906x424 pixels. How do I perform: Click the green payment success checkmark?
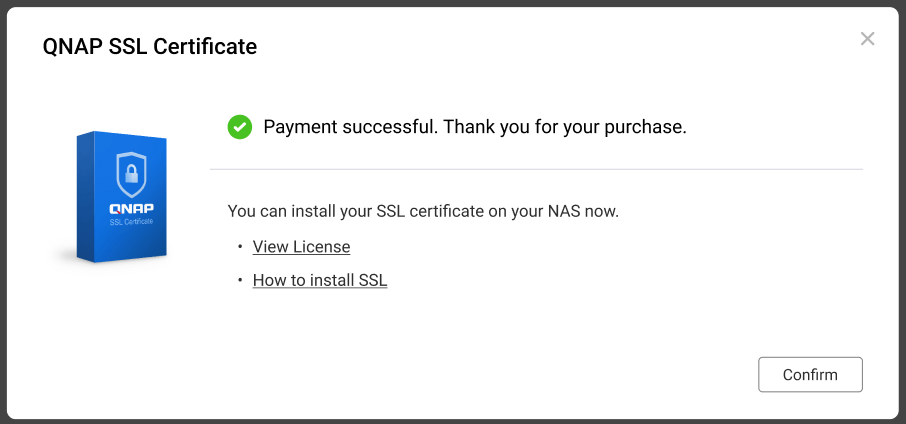[x=240, y=127]
